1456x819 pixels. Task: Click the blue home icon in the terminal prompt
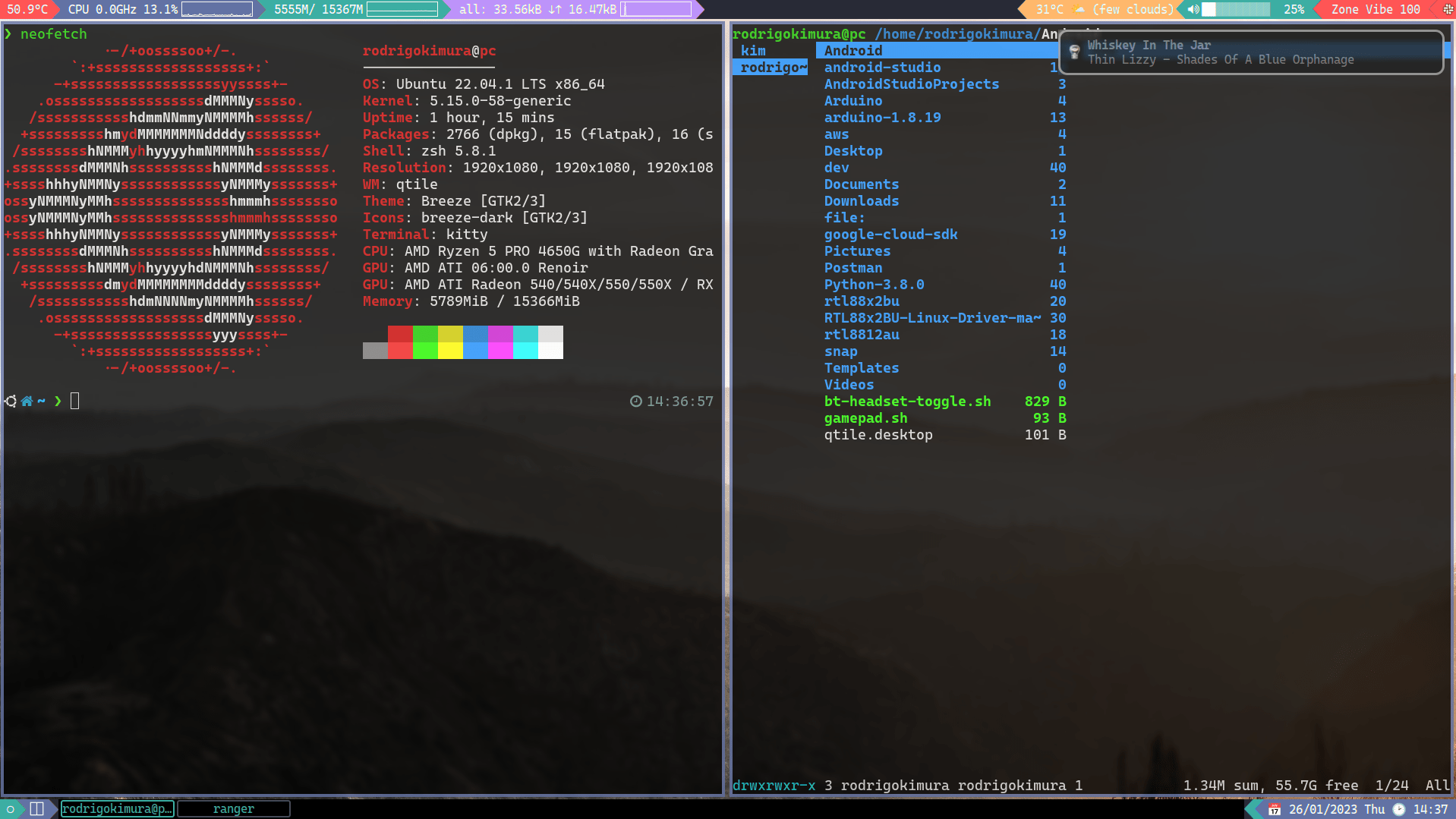point(27,401)
